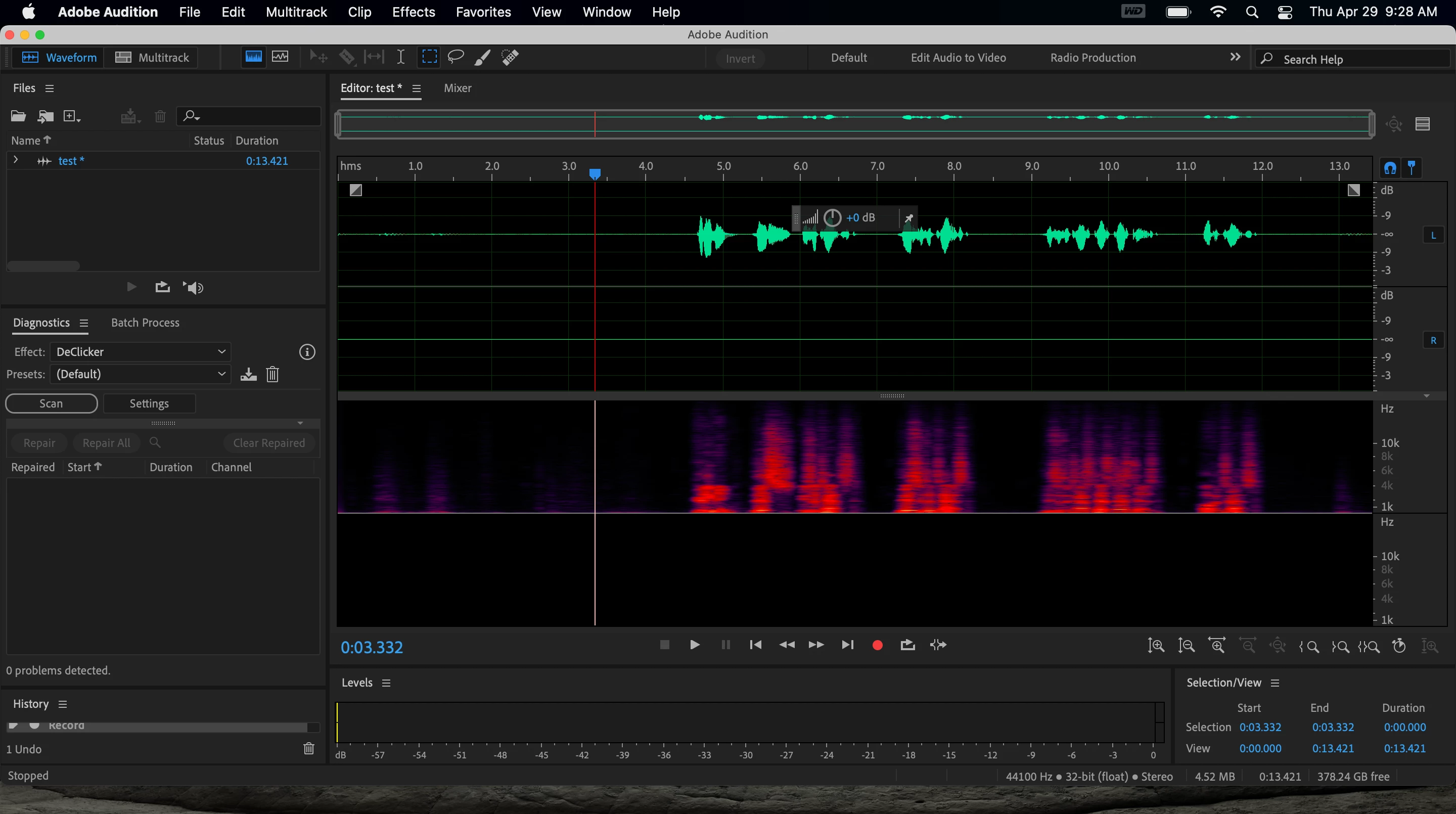Open the Effects menu
Screen dimensions: 1456x814
[x=413, y=12]
